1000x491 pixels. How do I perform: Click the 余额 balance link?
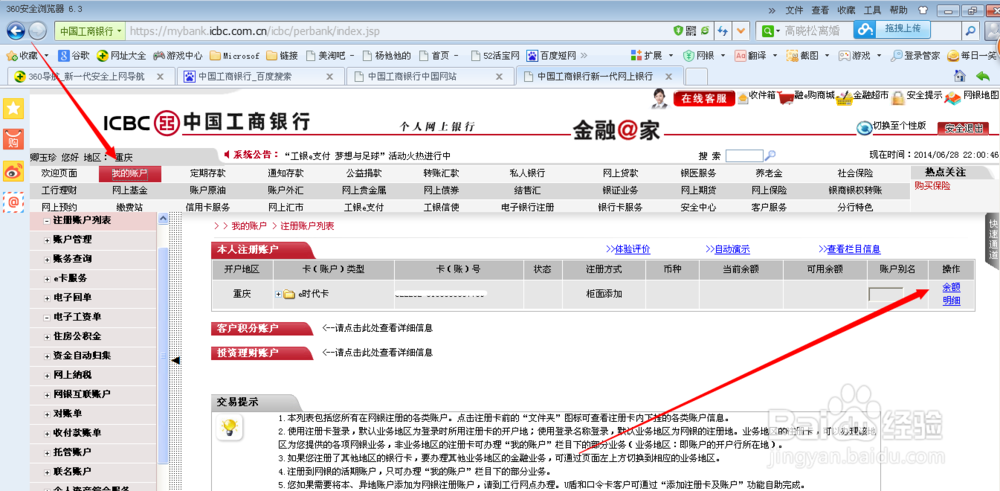[x=952, y=288]
